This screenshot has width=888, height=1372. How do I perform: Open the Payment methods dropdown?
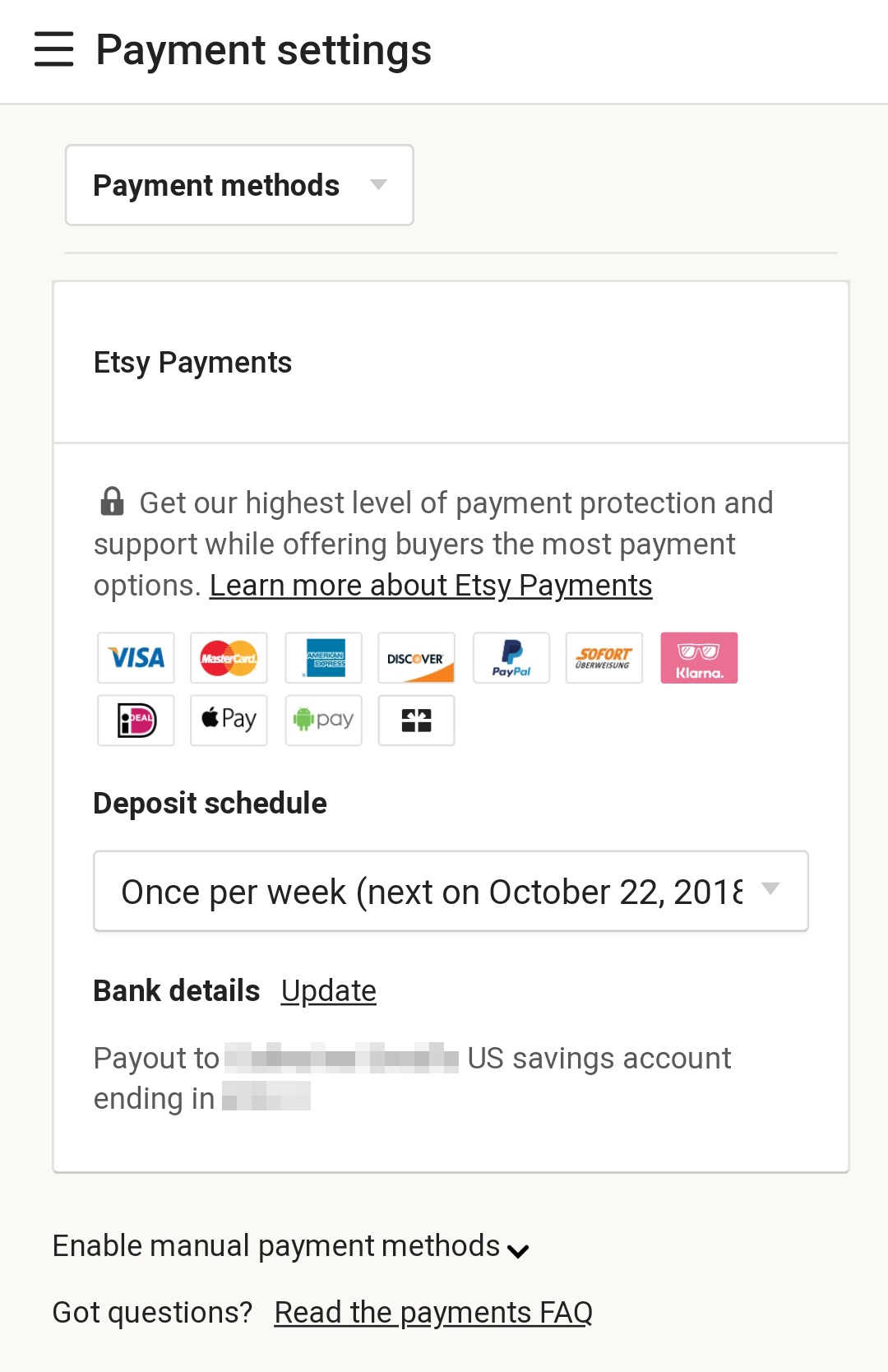[239, 185]
